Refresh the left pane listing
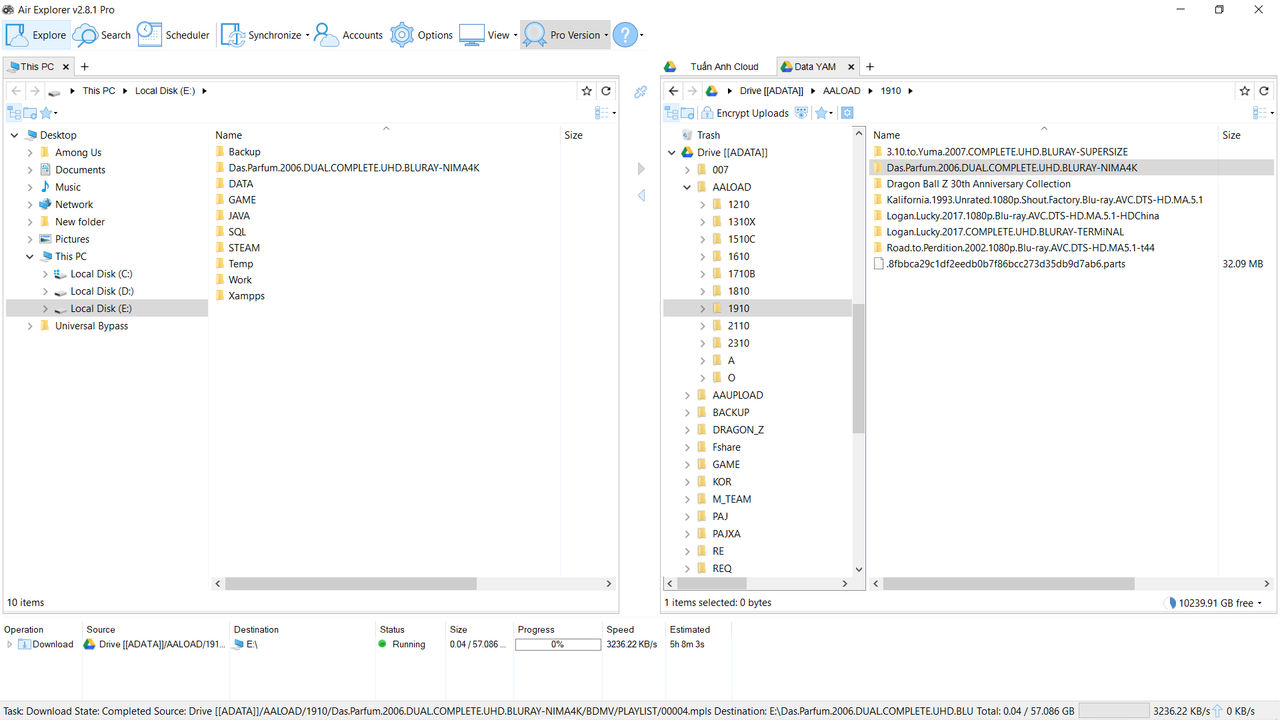The height and width of the screenshot is (720, 1280). pyautogui.click(x=606, y=91)
